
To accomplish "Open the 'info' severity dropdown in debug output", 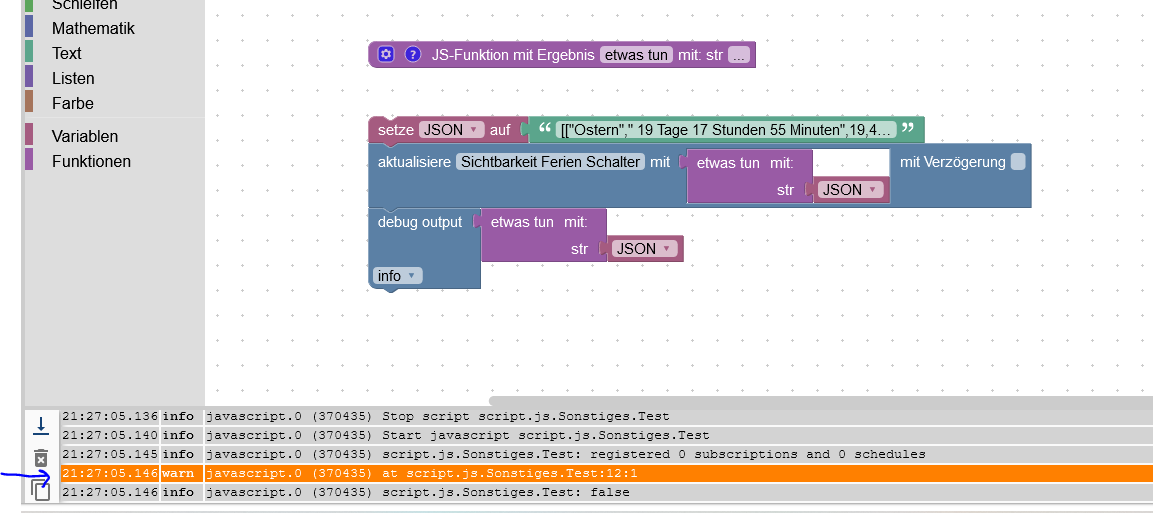I will point(398,276).
